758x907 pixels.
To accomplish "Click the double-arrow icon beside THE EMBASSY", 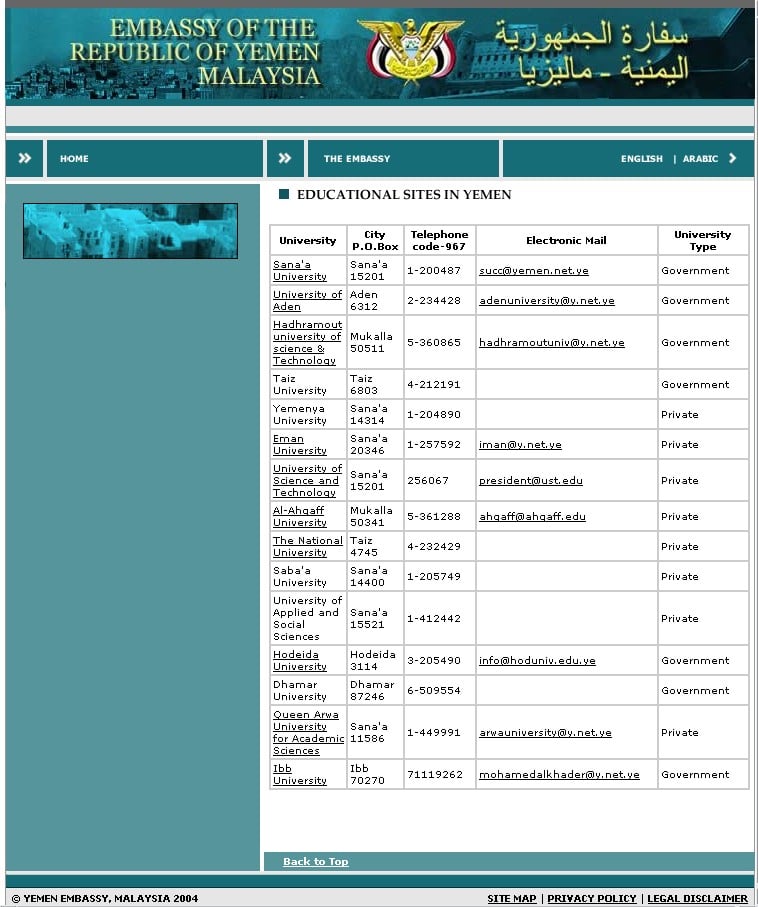I will click(285, 158).
